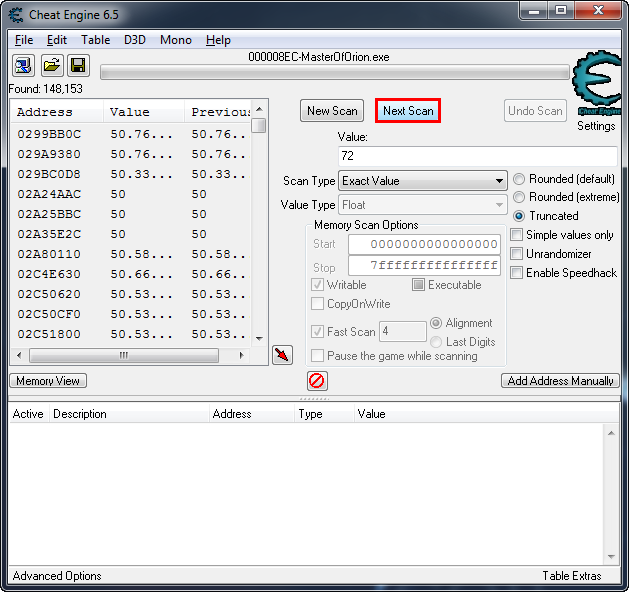Click the open file folder icon

click(51, 65)
